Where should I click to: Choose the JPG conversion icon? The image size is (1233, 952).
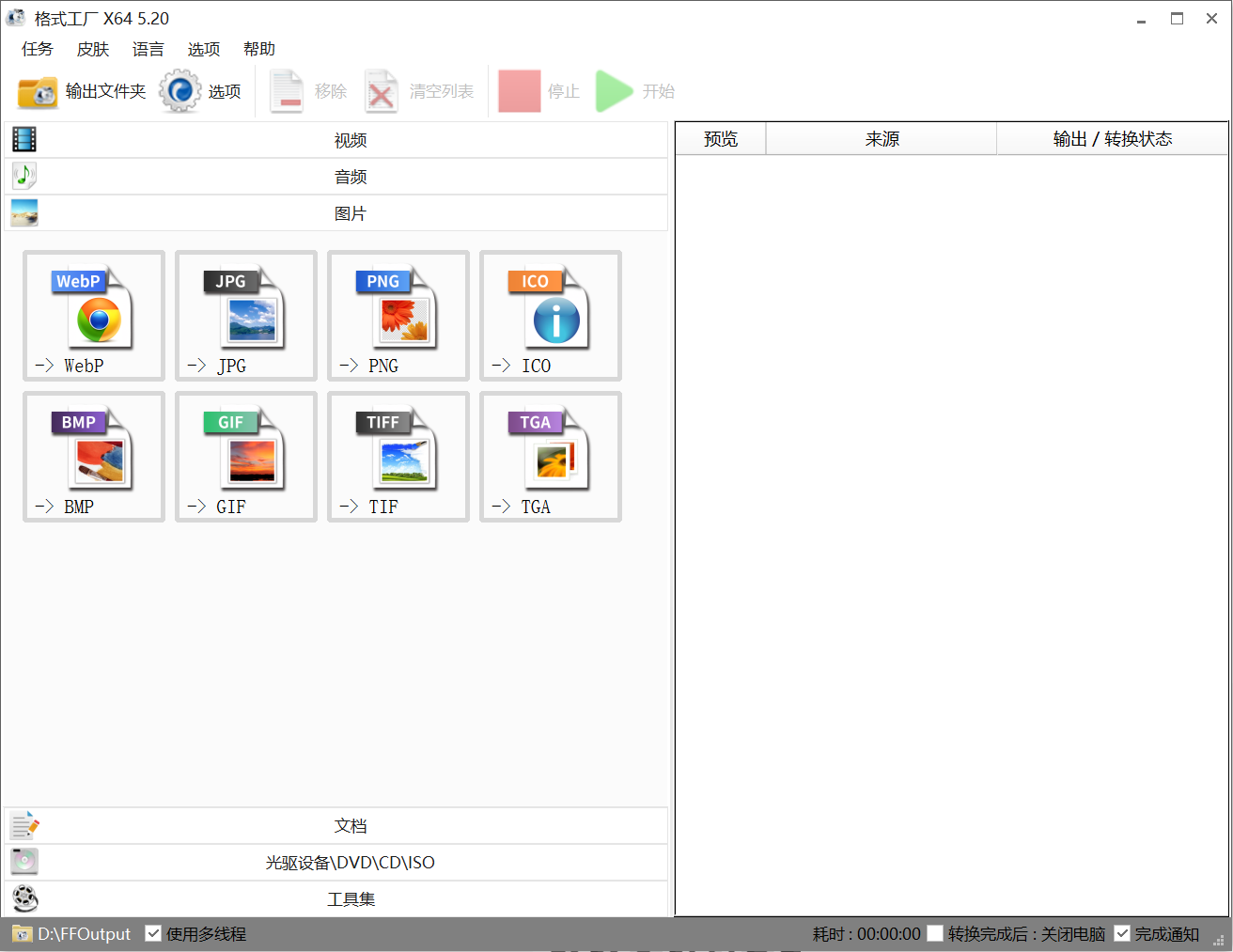(246, 316)
